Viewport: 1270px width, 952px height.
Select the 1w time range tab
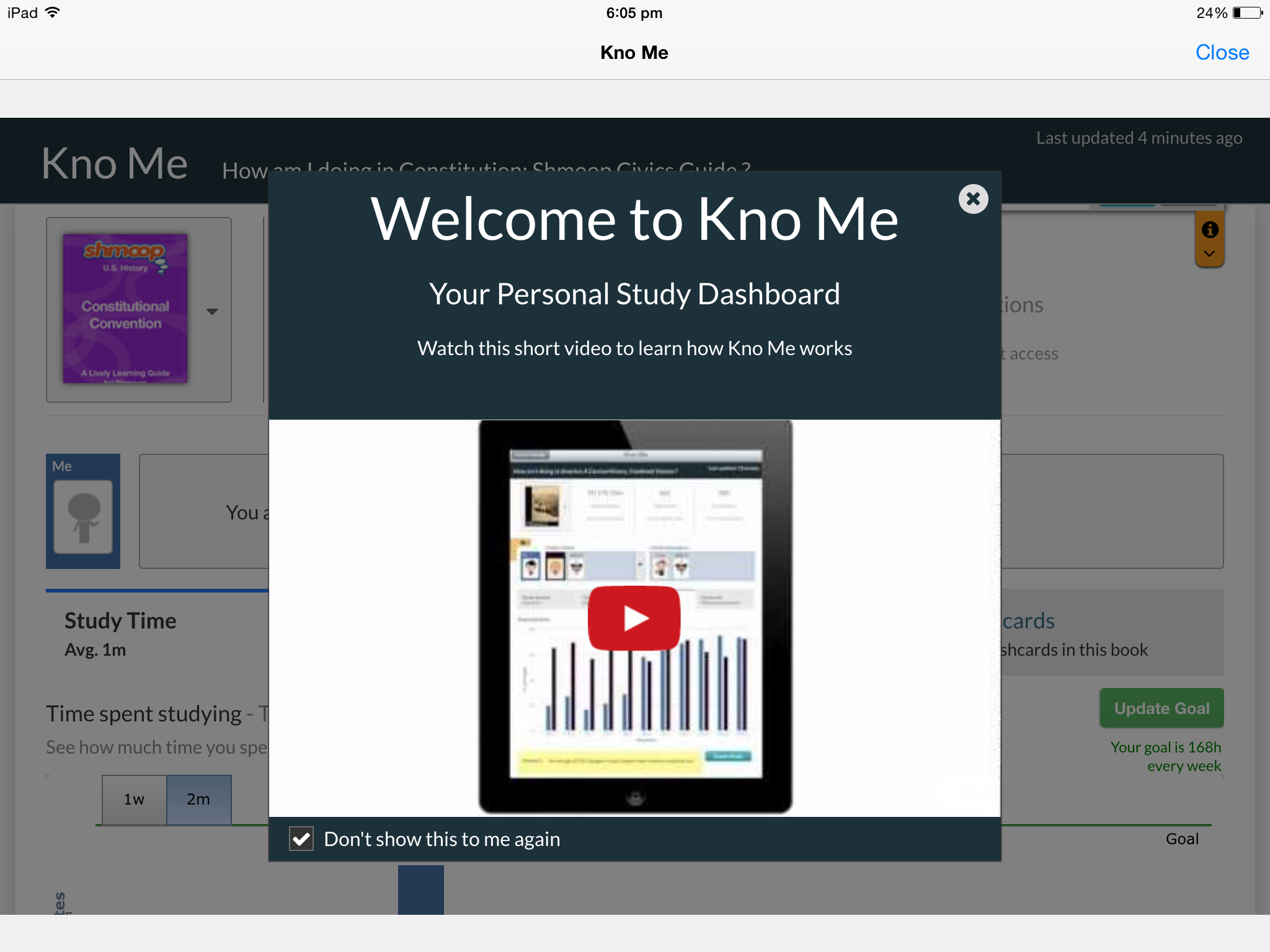135,800
